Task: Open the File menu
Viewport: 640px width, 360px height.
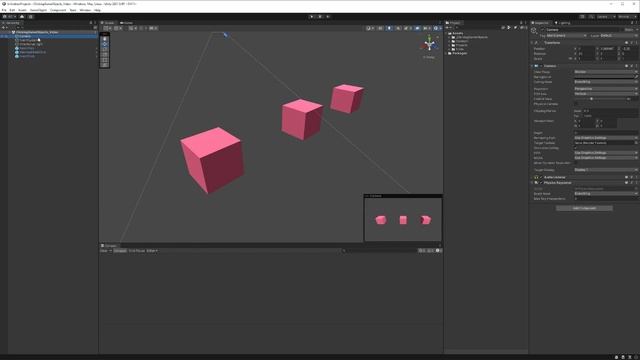Action: click(x=4, y=10)
